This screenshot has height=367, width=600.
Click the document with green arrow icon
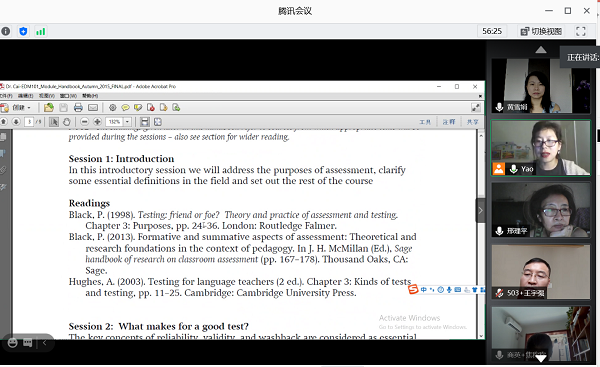pyautogui.click(x=176, y=108)
